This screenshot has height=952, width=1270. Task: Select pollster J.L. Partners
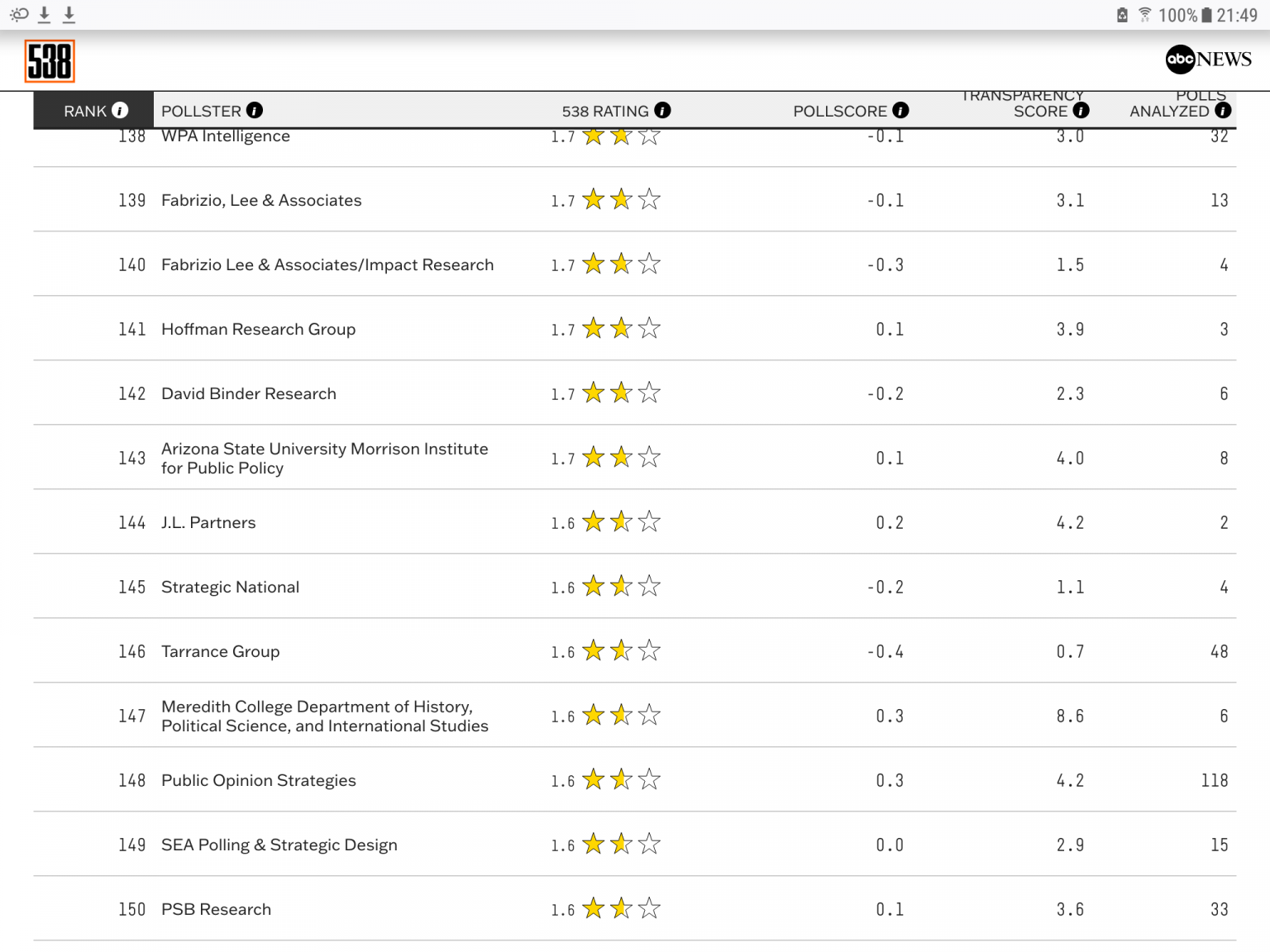(x=208, y=522)
